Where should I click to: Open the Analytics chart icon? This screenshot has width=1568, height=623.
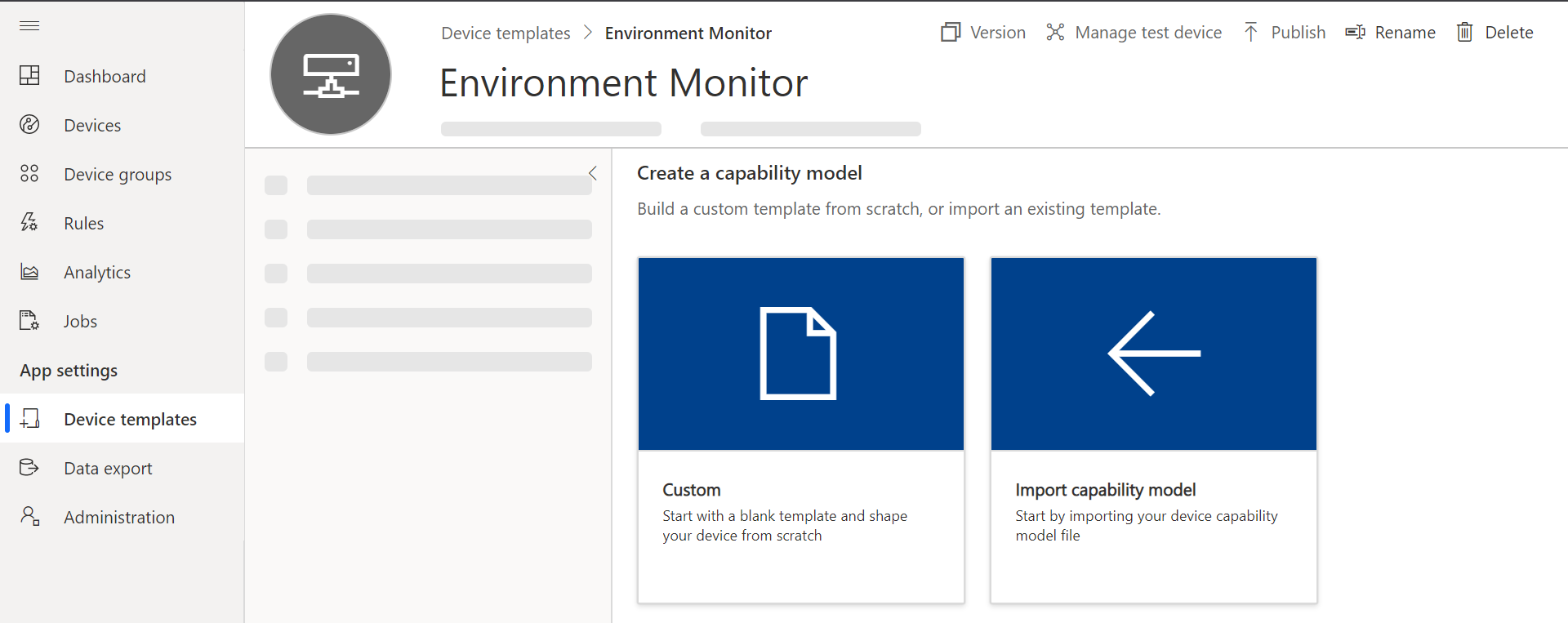coord(29,272)
